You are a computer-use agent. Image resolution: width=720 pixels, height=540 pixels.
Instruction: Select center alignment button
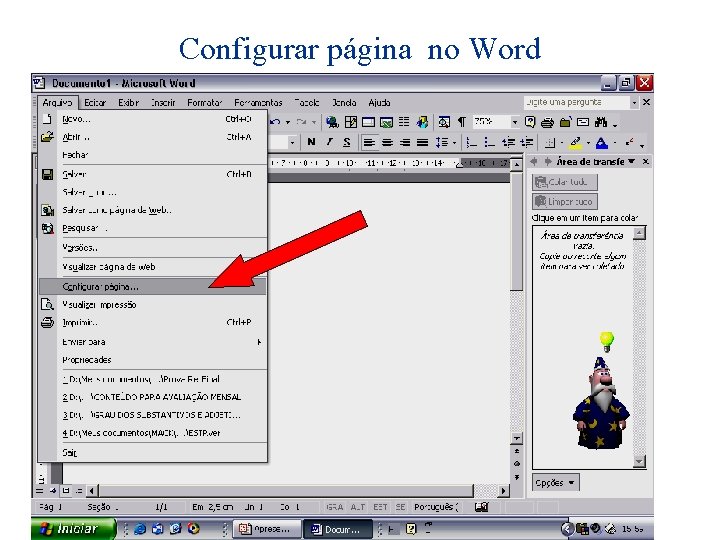pos(387,143)
